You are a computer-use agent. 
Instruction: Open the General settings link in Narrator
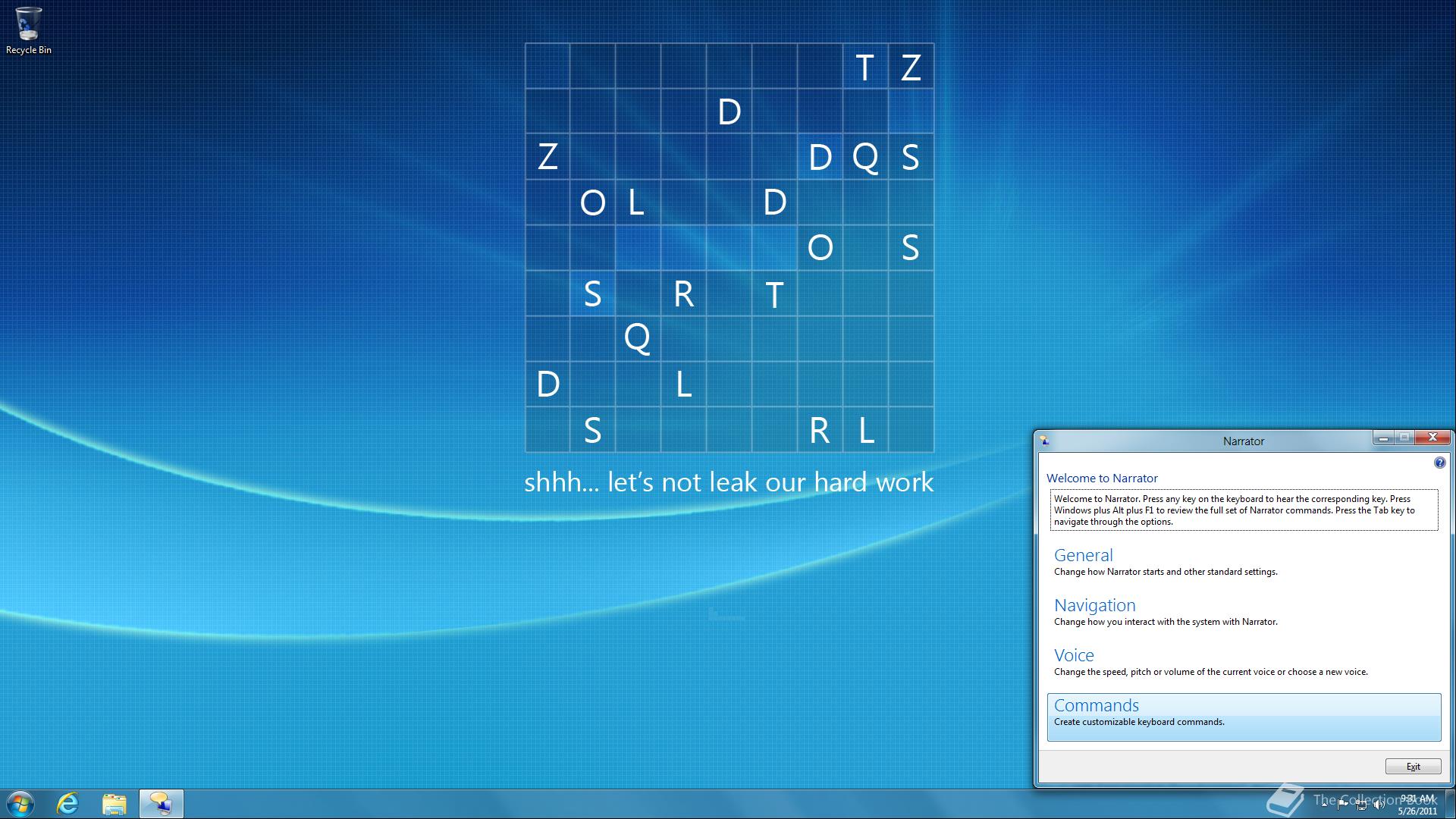pyautogui.click(x=1083, y=555)
